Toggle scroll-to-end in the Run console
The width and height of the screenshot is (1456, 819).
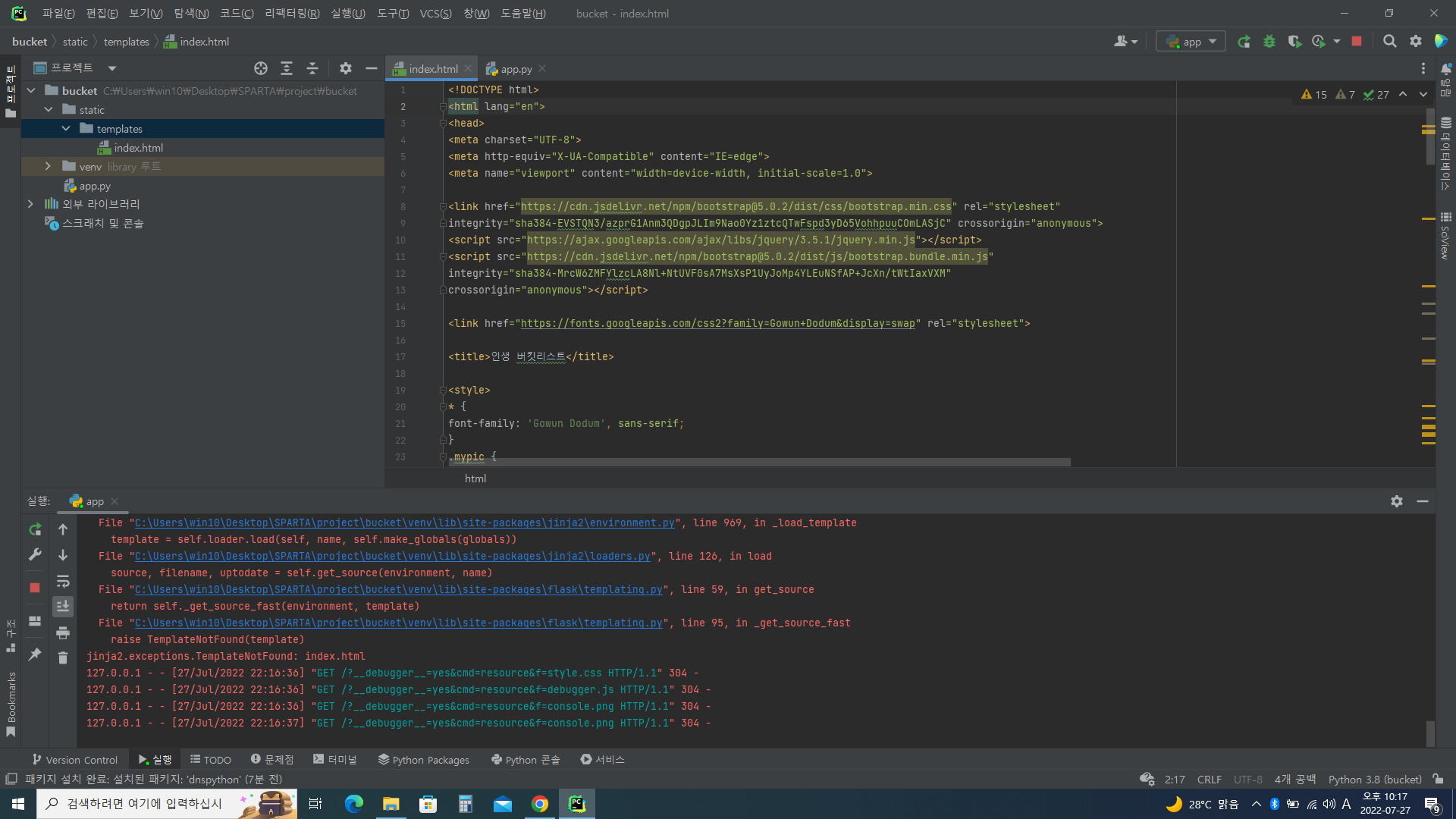(63, 606)
